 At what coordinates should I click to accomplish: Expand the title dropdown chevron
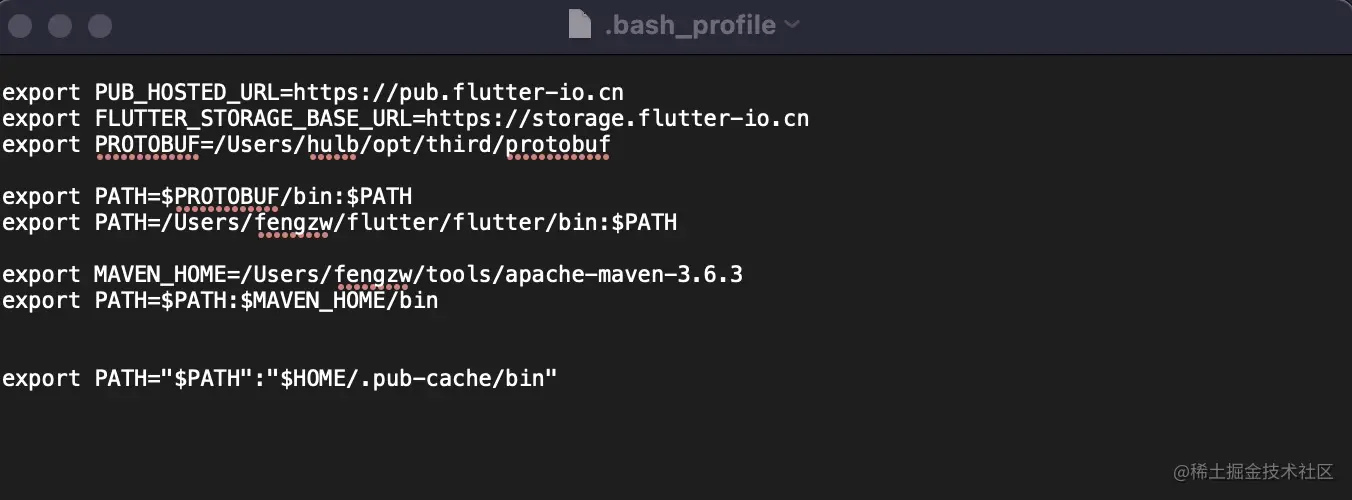pyautogui.click(x=792, y=25)
